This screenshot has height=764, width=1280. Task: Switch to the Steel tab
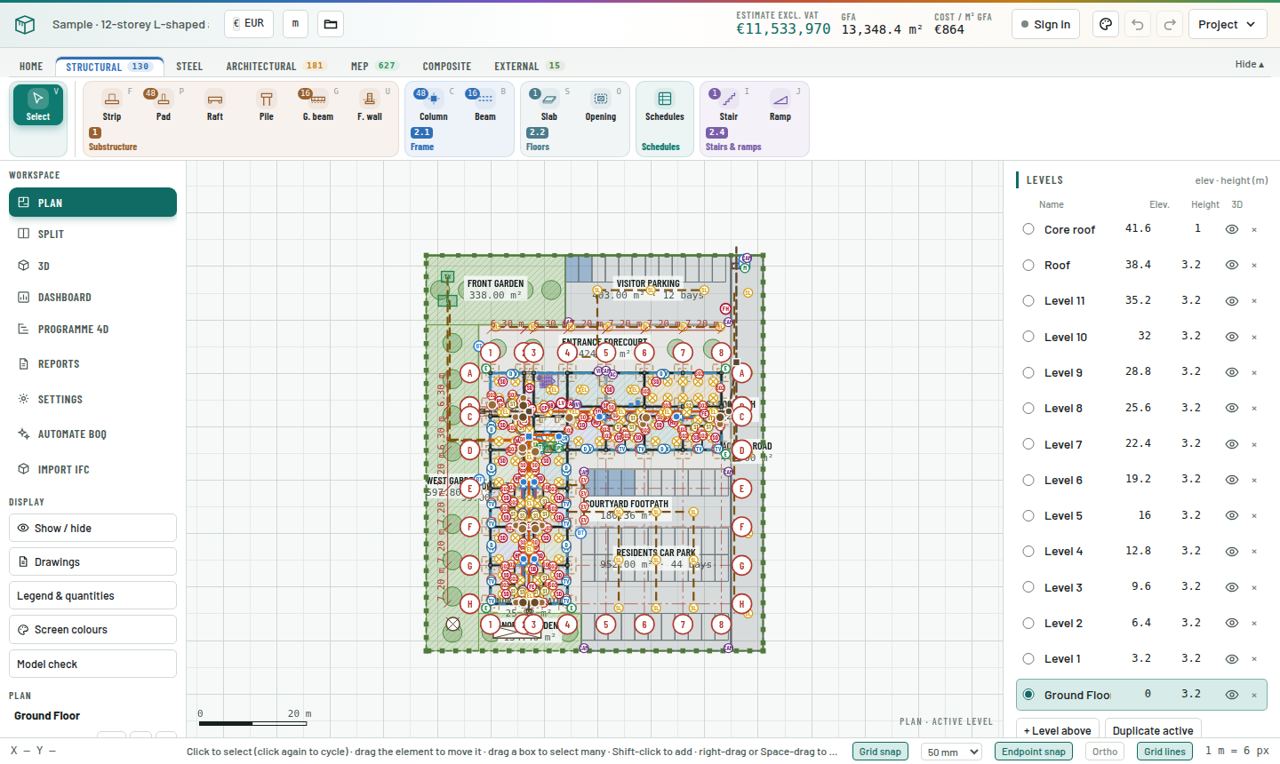[189, 66]
